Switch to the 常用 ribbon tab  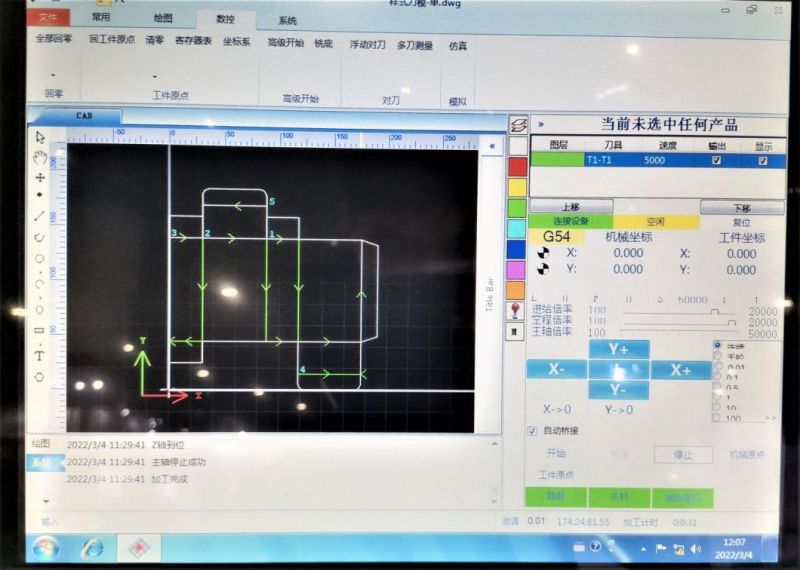(x=101, y=17)
